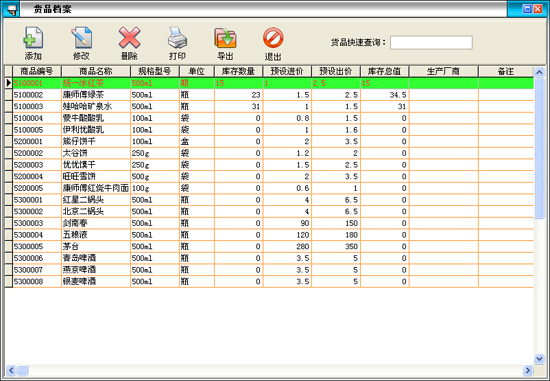Click stock value cell 34.5
Viewport: 550px width, 381px height.
click(384, 95)
